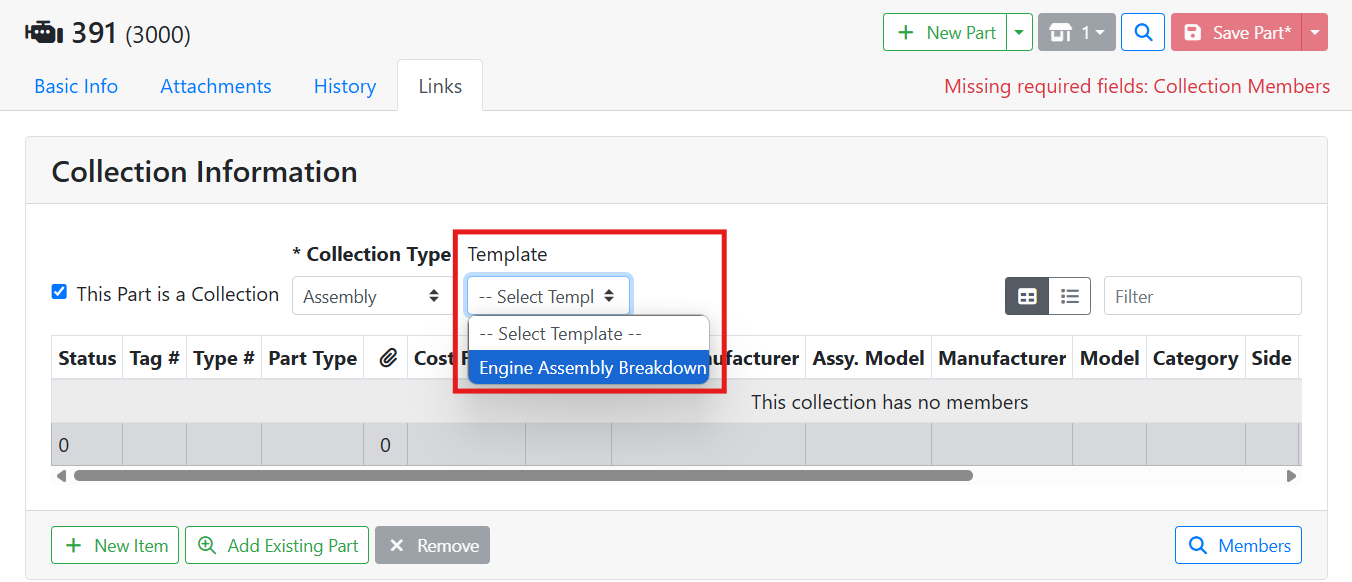
Task: Open search using the magnifier icon in header
Action: pos(1142,32)
